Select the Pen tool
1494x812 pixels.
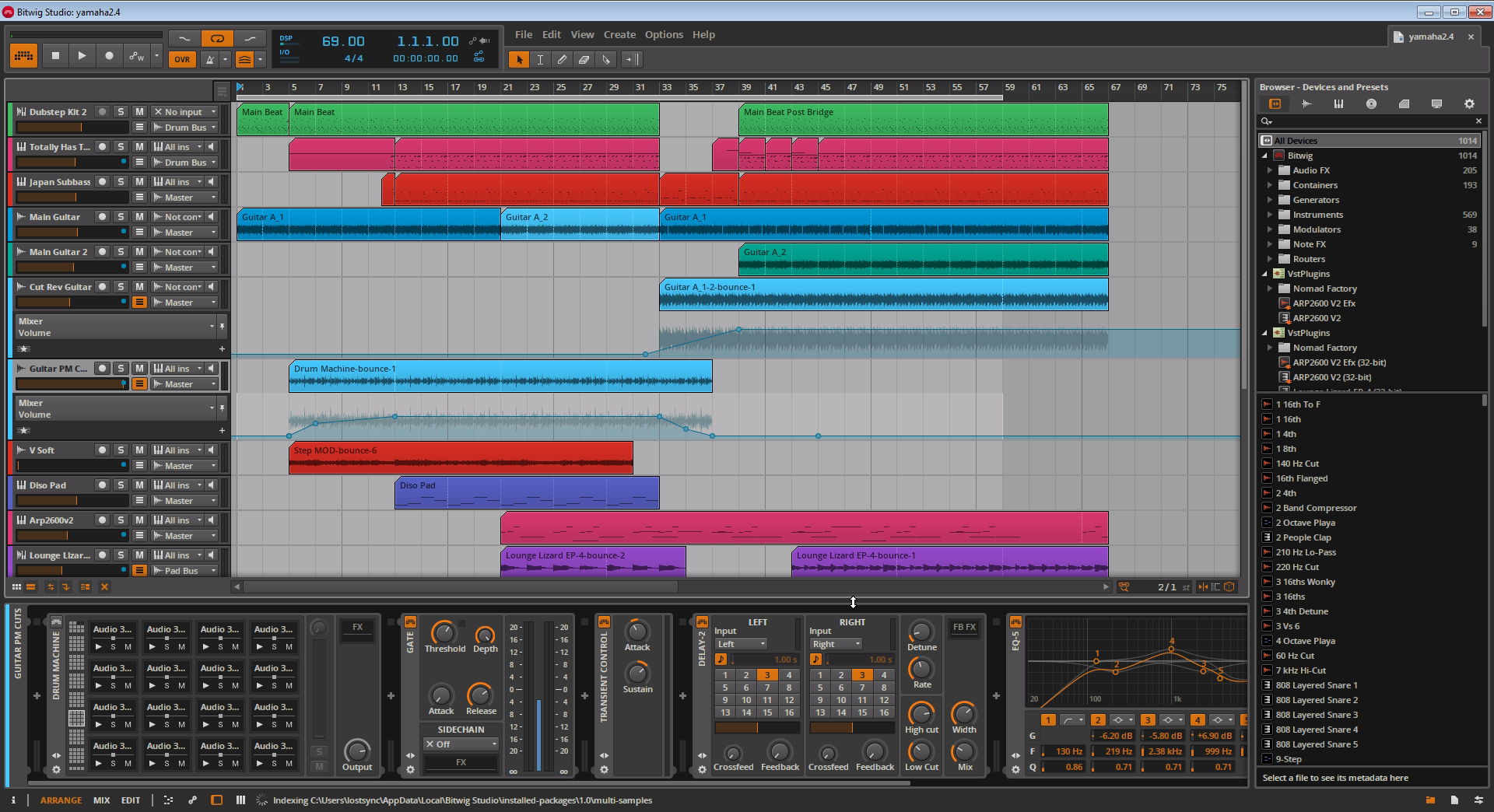562,59
